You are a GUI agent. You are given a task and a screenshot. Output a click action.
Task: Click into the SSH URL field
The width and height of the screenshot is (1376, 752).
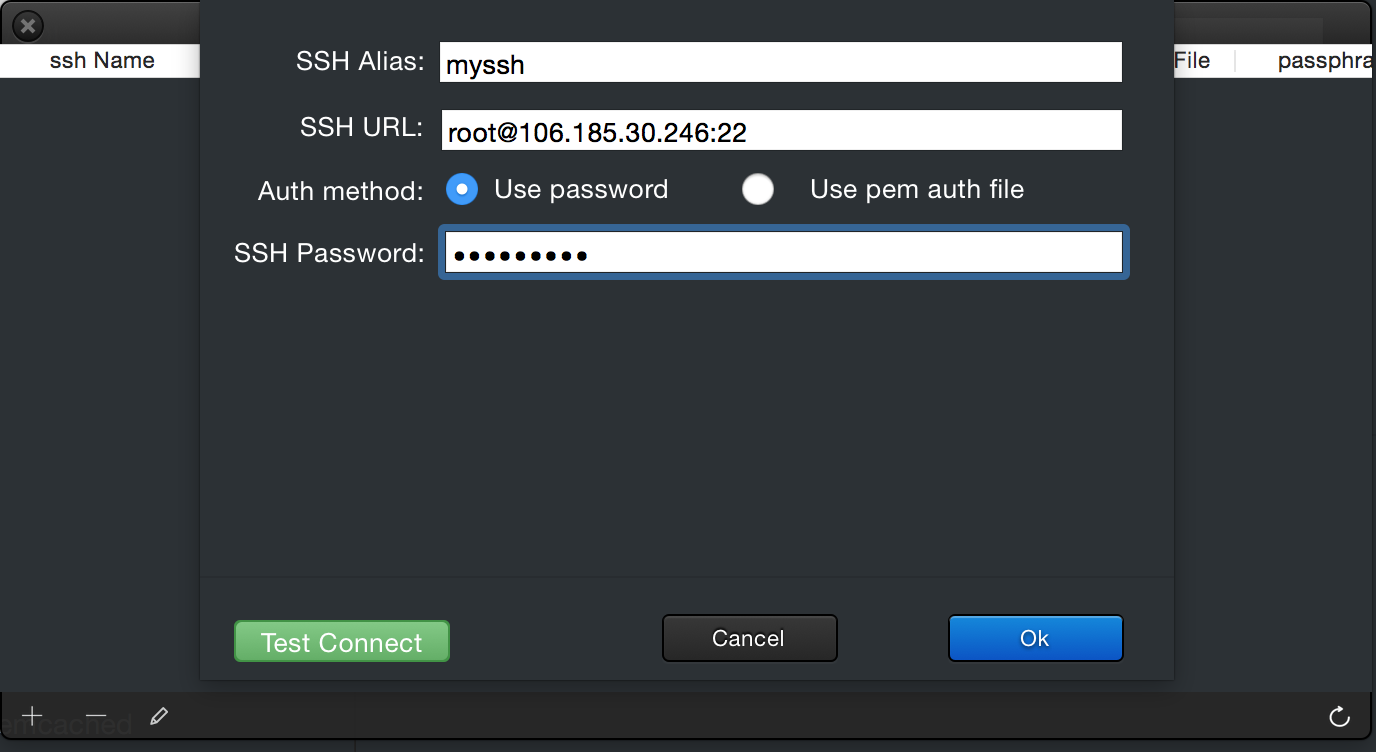780,130
